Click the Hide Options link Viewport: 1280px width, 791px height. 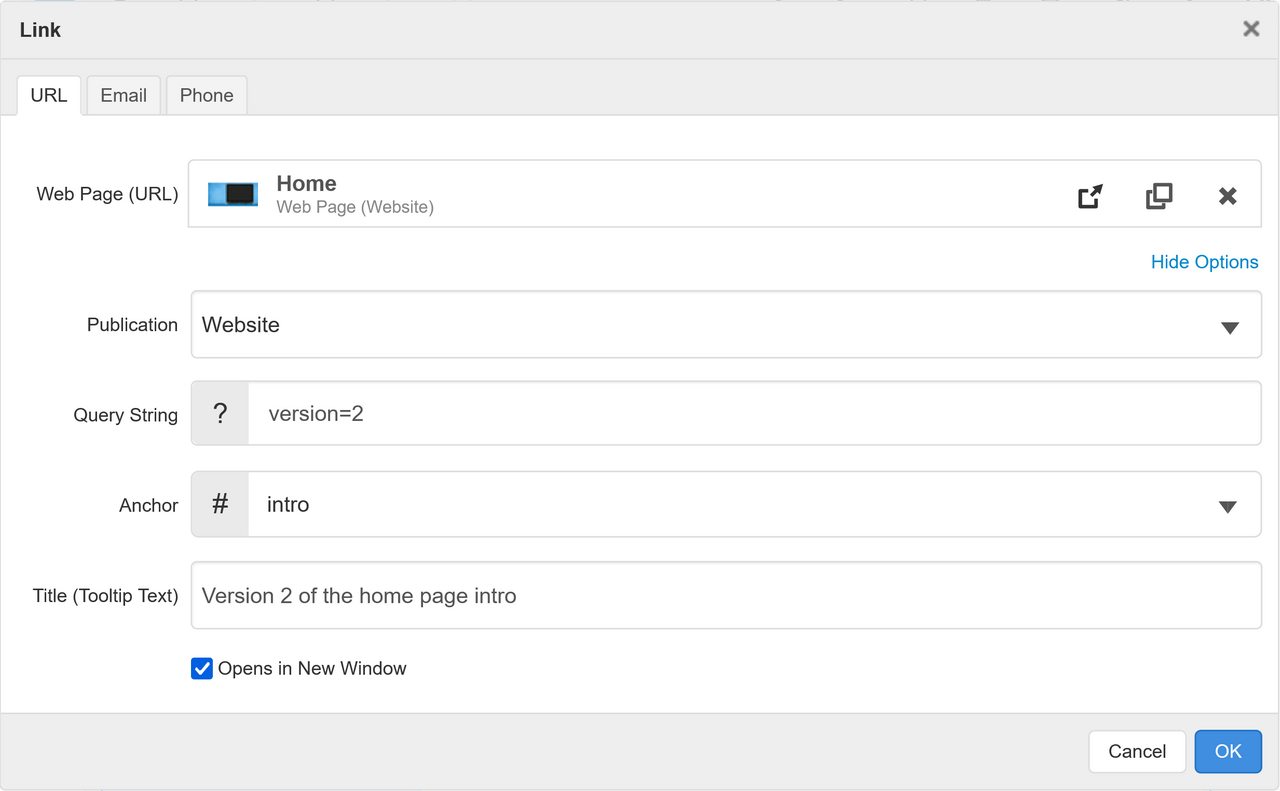[x=1204, y=262]
